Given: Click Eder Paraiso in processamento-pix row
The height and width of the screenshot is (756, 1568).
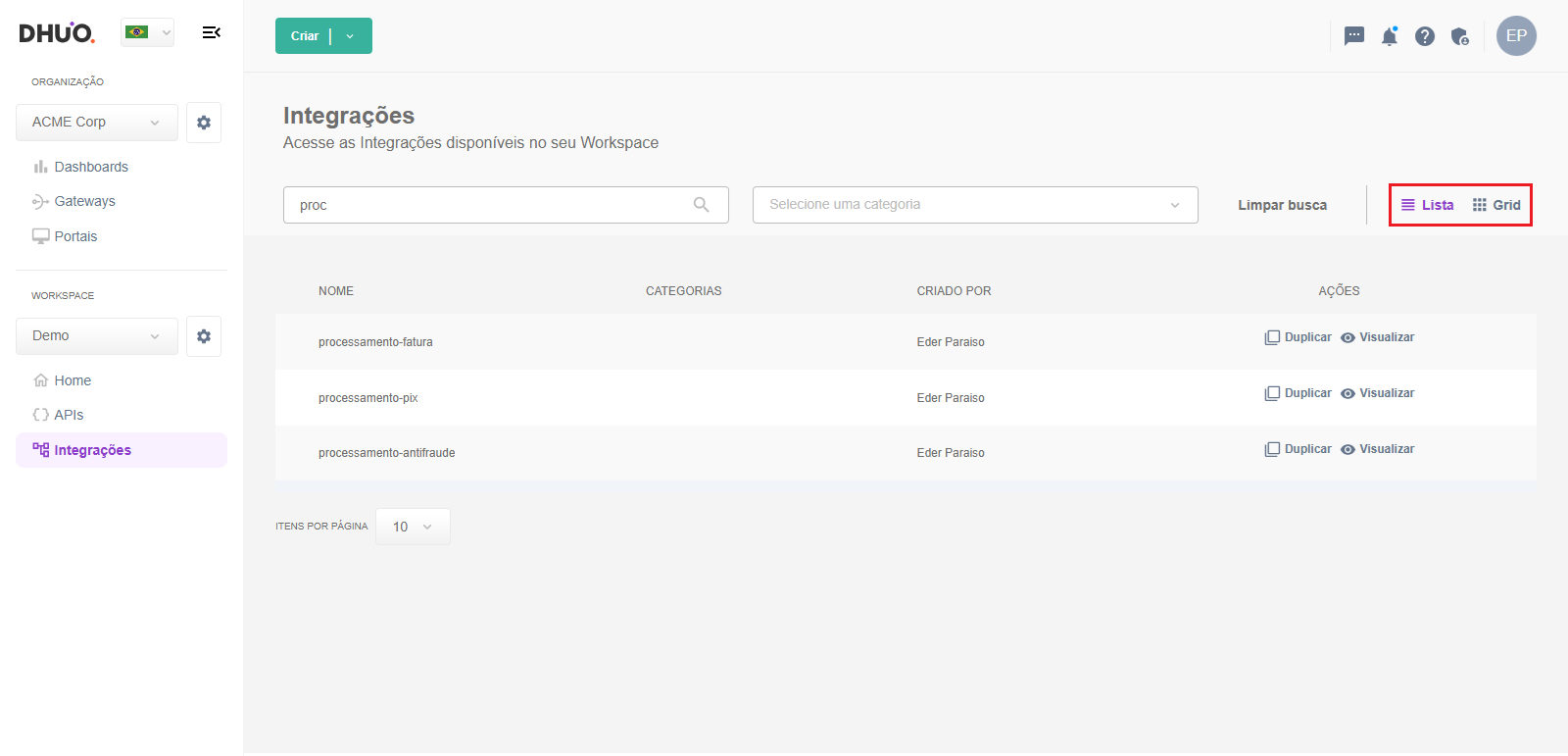Looking at the screenshot, I should tap(951, 398).
